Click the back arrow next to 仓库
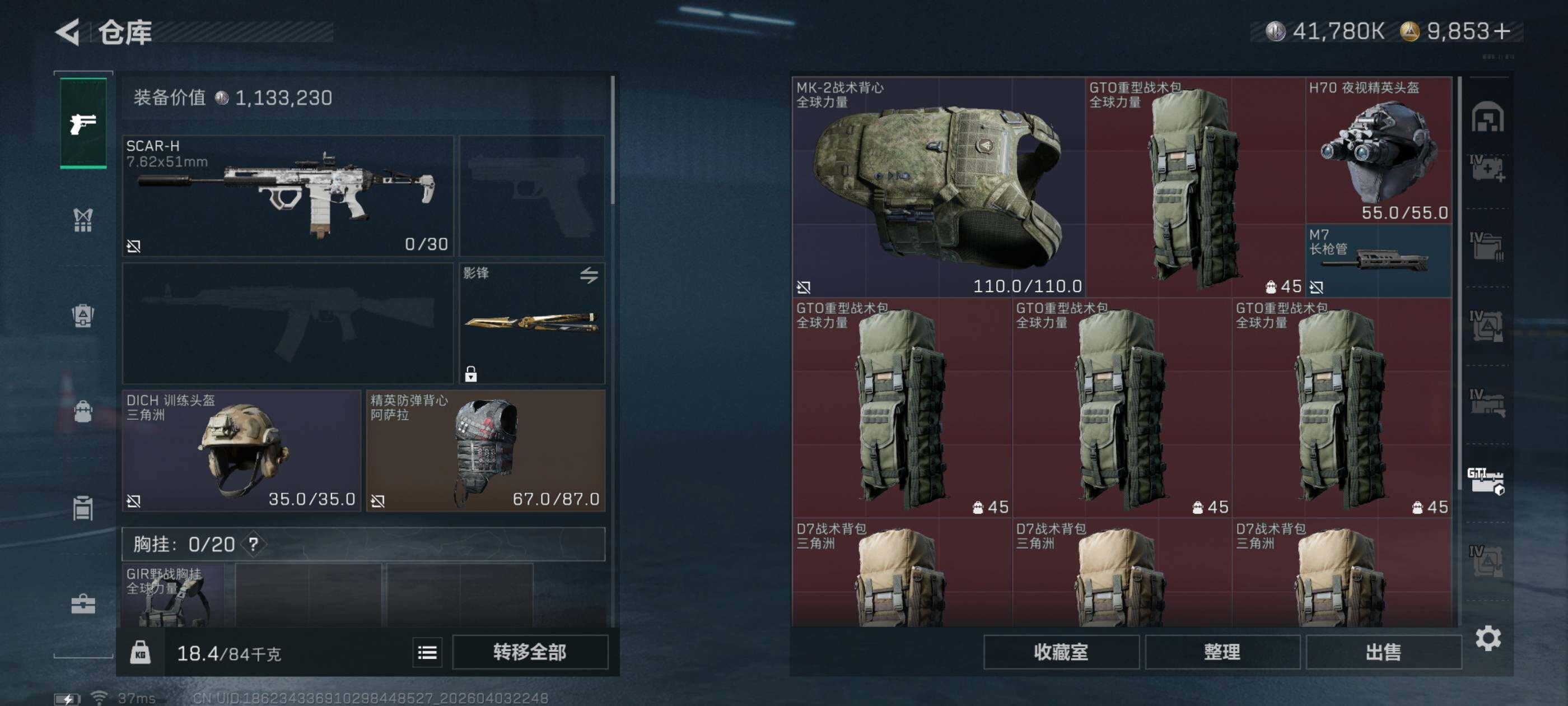This screenshot has width=1568, height=706. [68, 32]
